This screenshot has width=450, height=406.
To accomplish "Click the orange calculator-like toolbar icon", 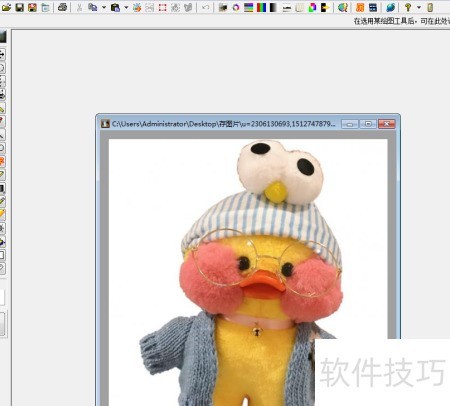I will [x=360, y=7].
